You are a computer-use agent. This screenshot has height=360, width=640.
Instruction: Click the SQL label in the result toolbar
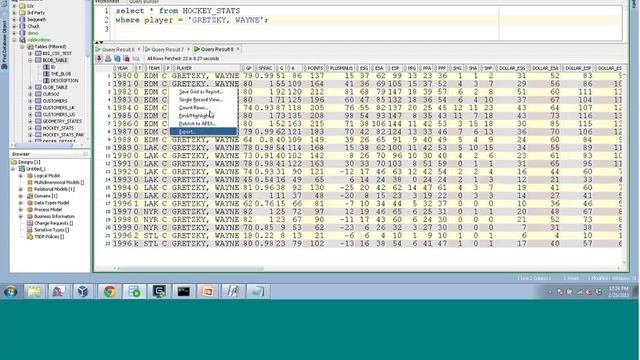(x=136, y=59)
